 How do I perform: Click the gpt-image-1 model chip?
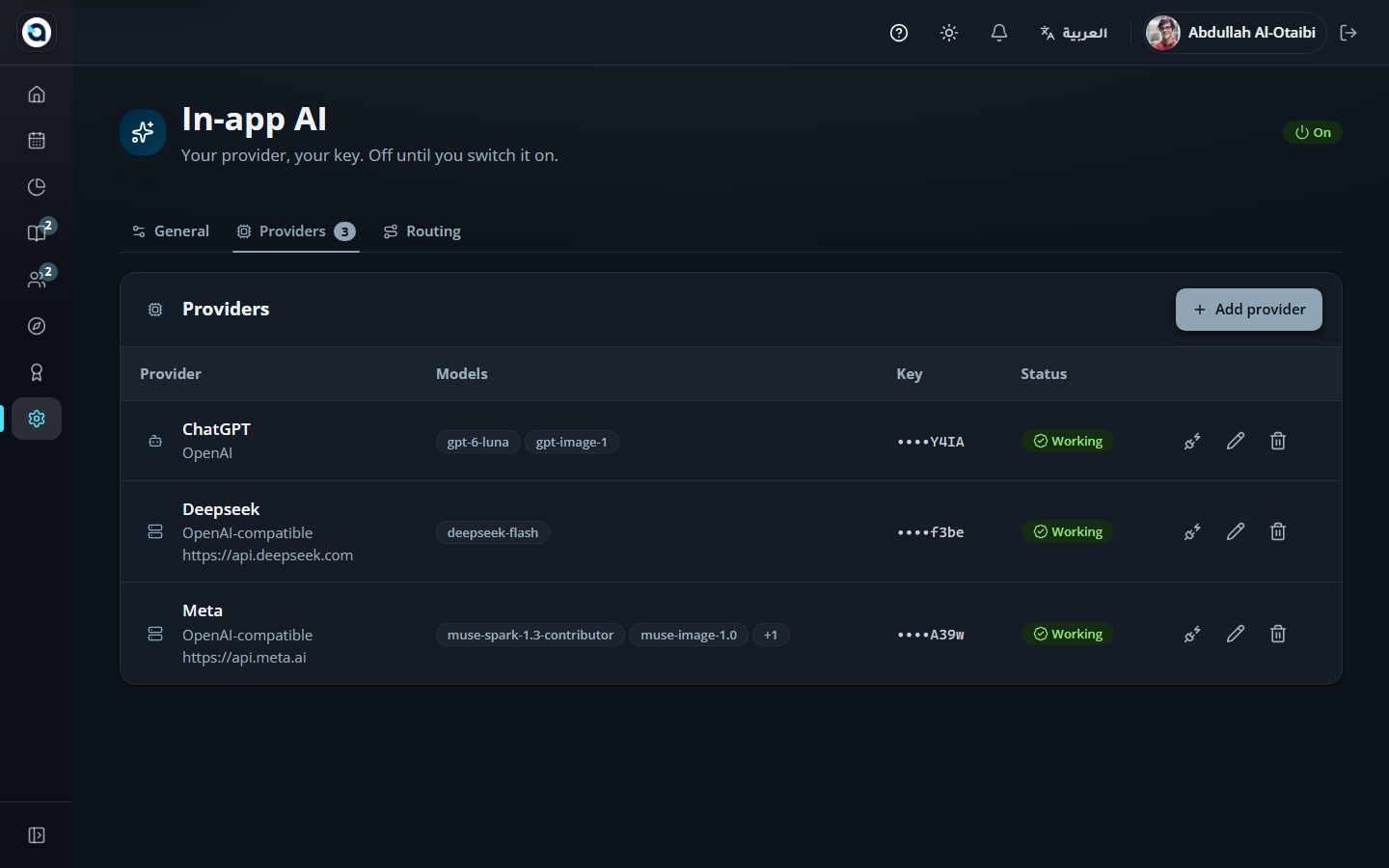click(572, 442)
